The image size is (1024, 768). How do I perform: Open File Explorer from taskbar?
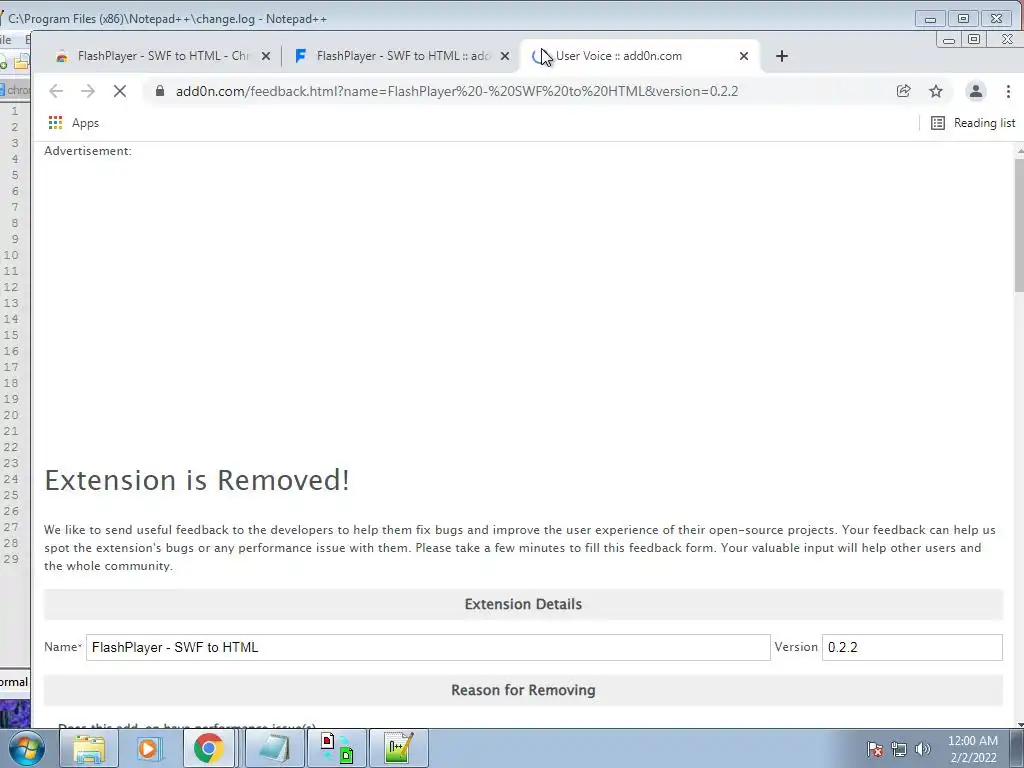(89, 748)
